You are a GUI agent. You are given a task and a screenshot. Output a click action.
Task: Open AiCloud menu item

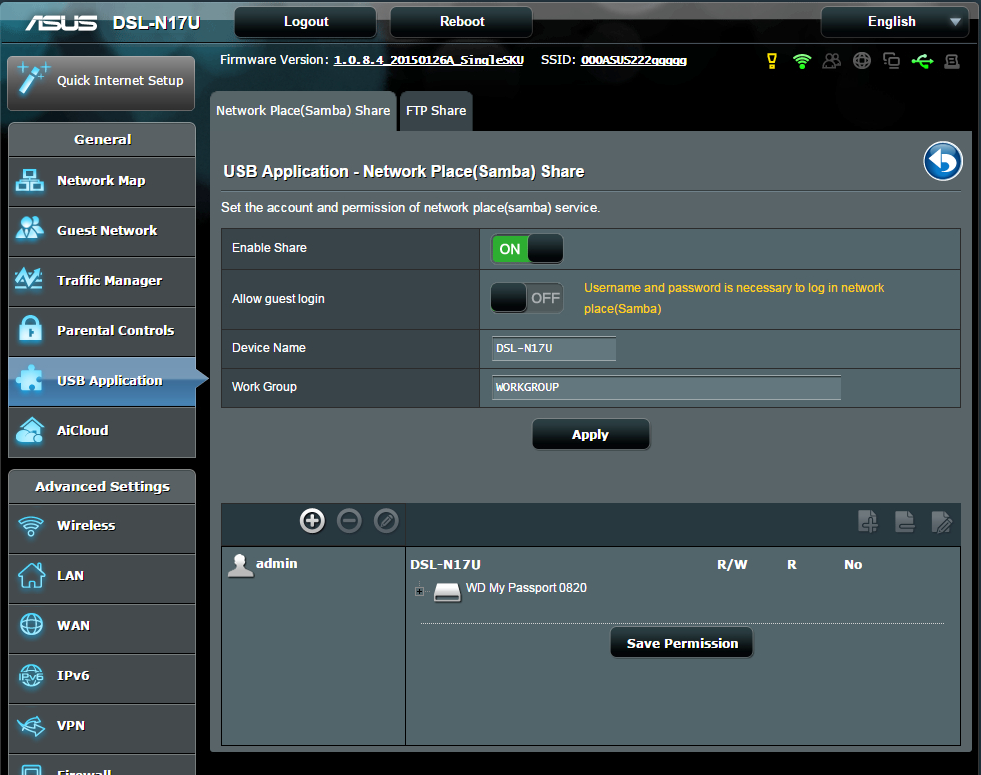pos(102,432)
